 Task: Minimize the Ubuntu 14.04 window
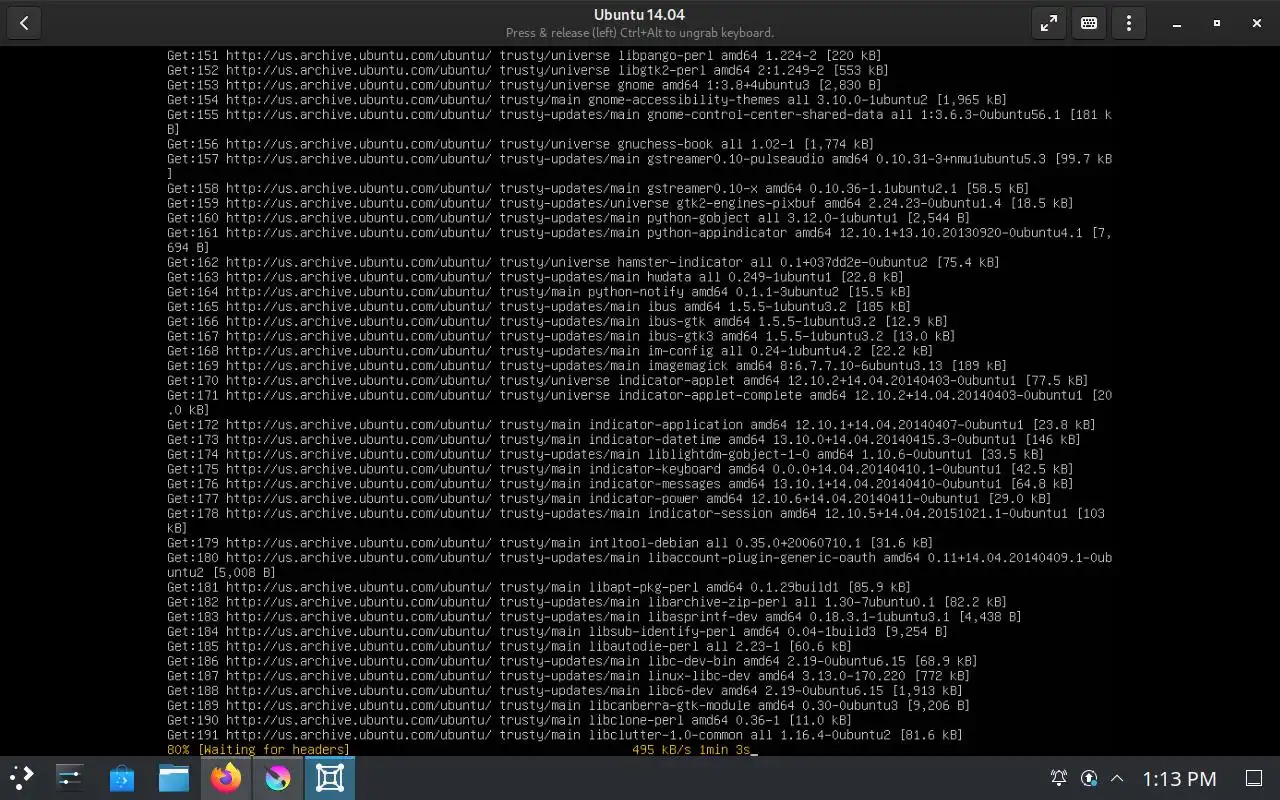pos(1177,23)
